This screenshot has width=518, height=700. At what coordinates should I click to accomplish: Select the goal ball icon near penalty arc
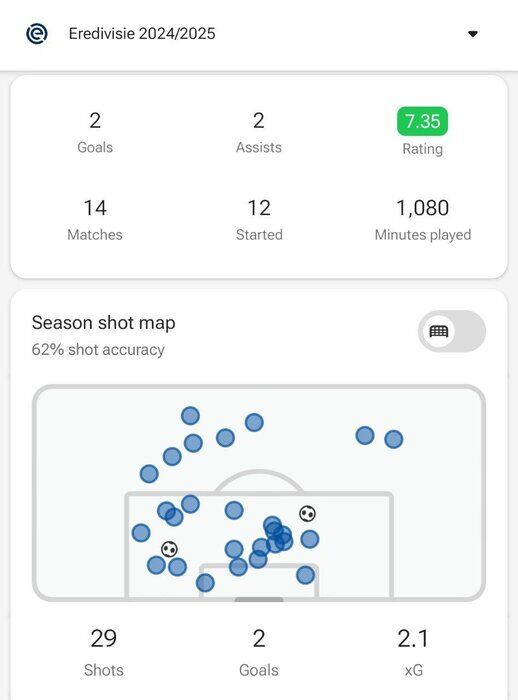[x=307, y=514]
